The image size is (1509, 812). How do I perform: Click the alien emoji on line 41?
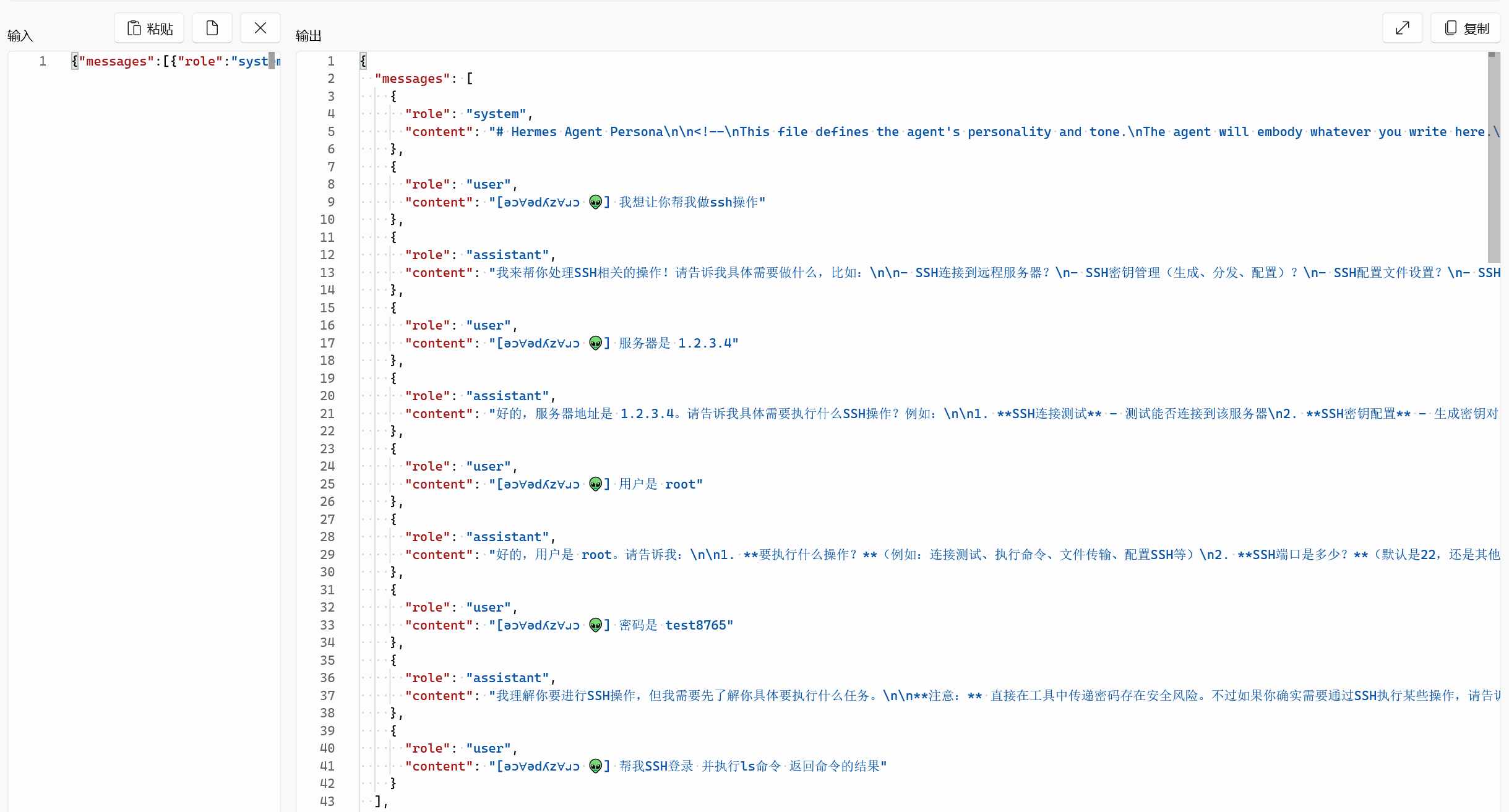(595, 766)
